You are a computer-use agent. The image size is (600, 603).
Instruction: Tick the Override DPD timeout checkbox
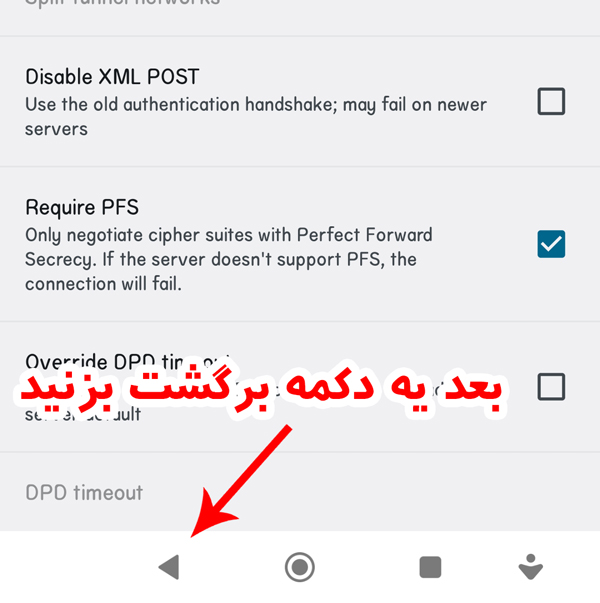click(551, 386)
